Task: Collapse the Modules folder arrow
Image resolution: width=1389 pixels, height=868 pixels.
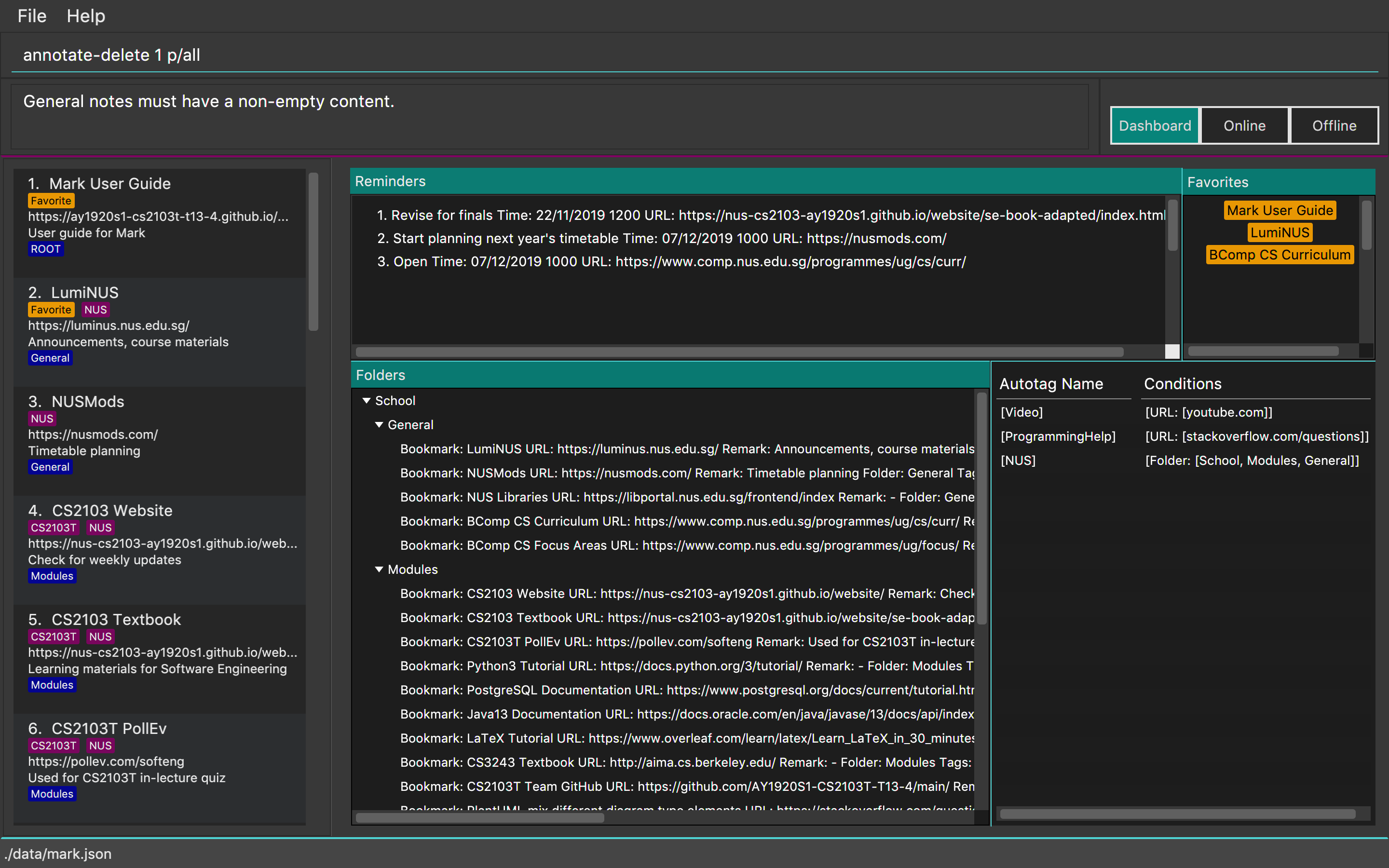Action: (x=379, y=570)
